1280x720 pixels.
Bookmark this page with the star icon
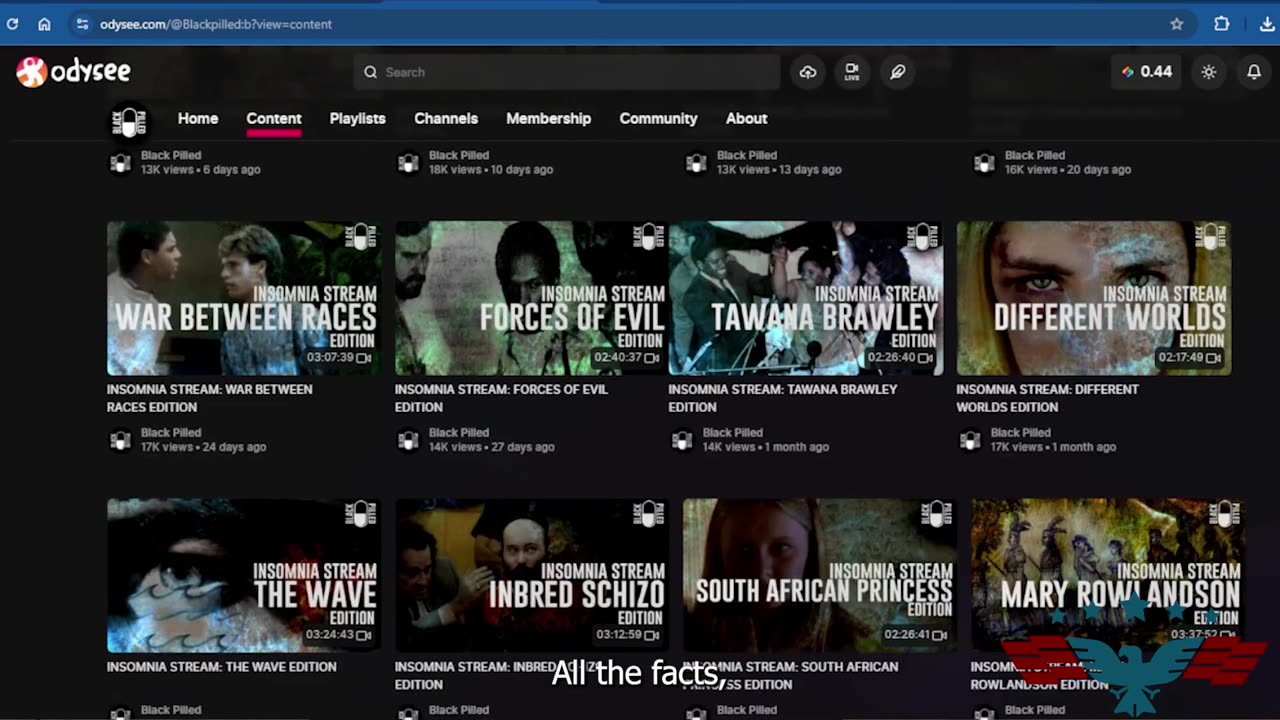pyautogui.click(x=1177, y=24)
